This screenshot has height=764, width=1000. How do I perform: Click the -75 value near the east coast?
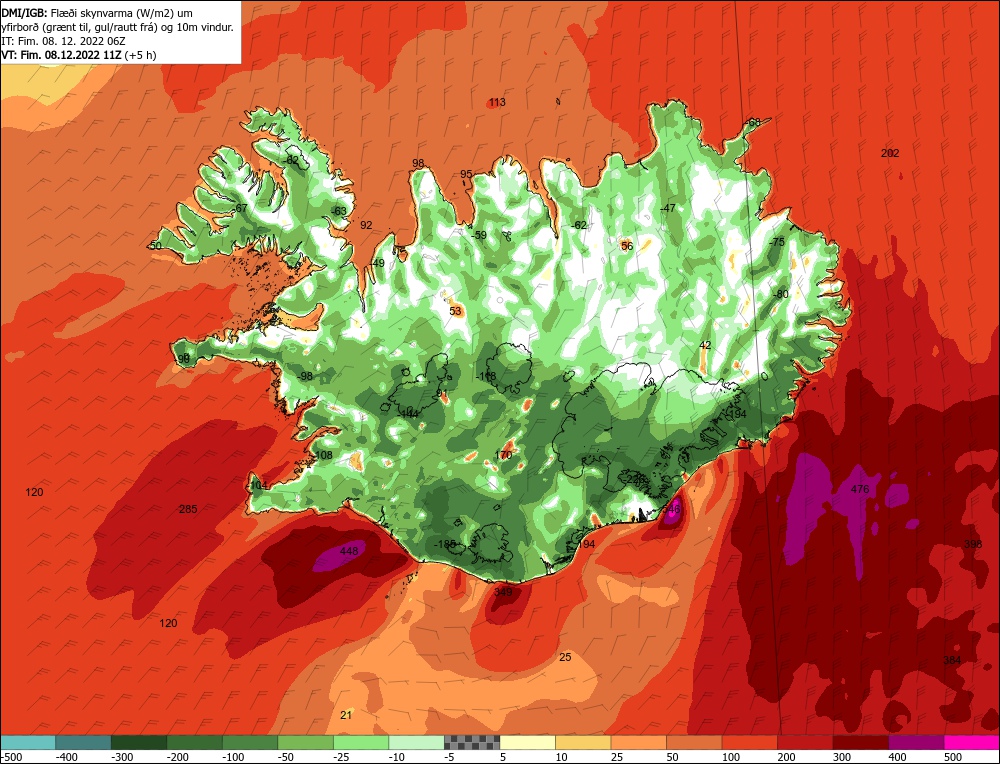[777, 242]
